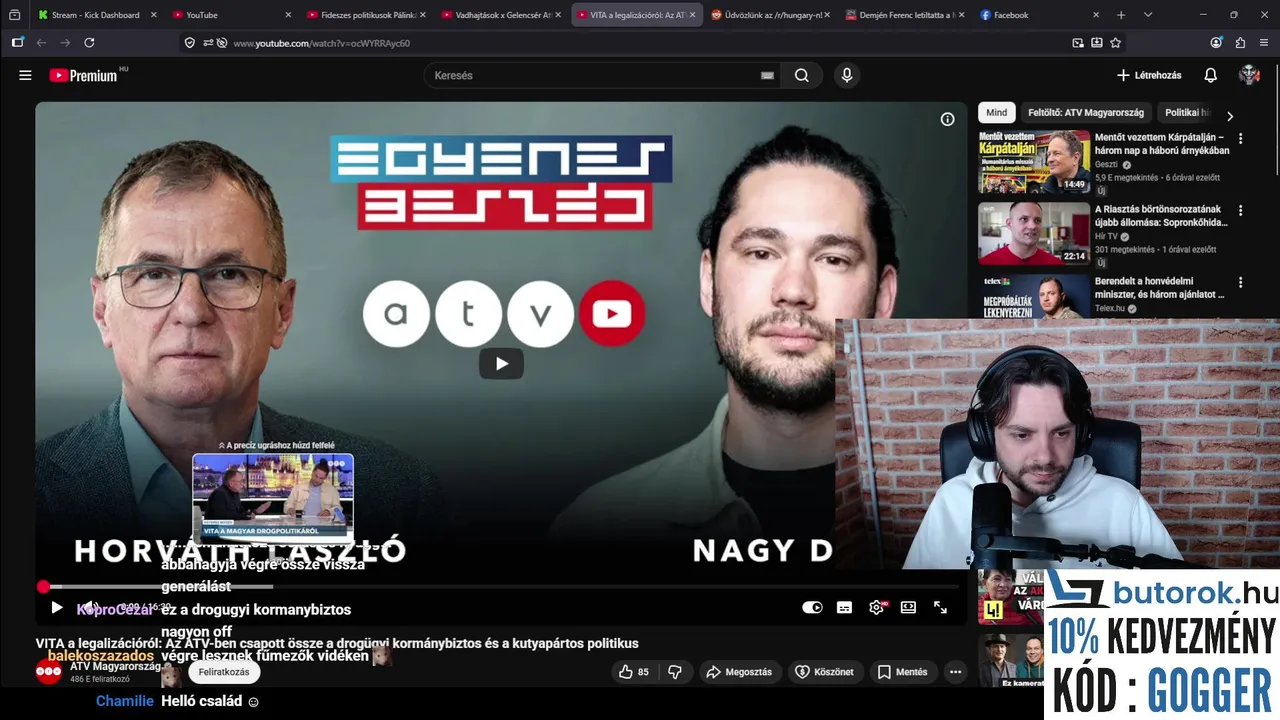Open browser account profile icon
Viewport: 1280px width, 720px height.
(x=1216, y=43)
